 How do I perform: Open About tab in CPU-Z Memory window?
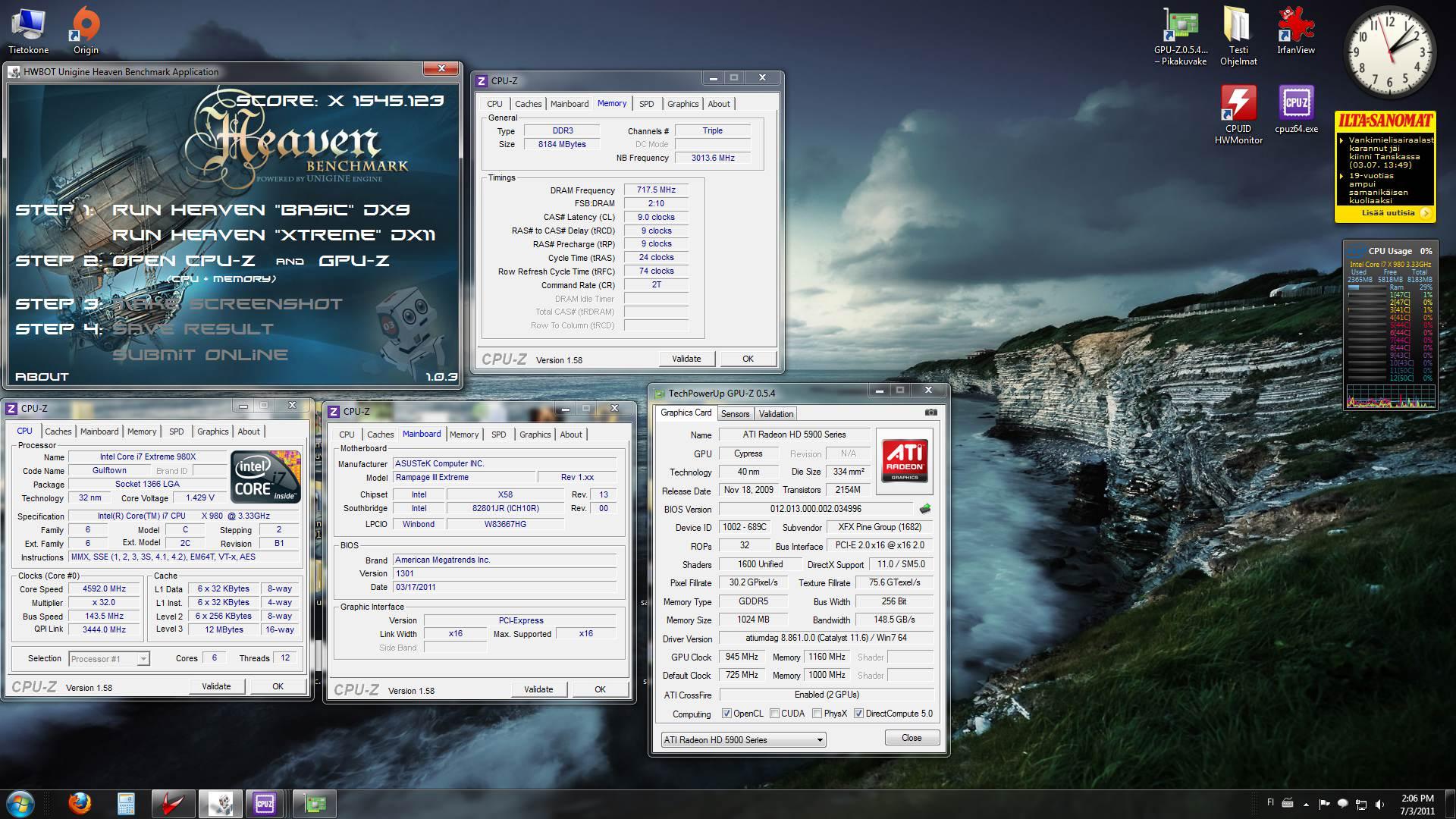pos(719,104)
